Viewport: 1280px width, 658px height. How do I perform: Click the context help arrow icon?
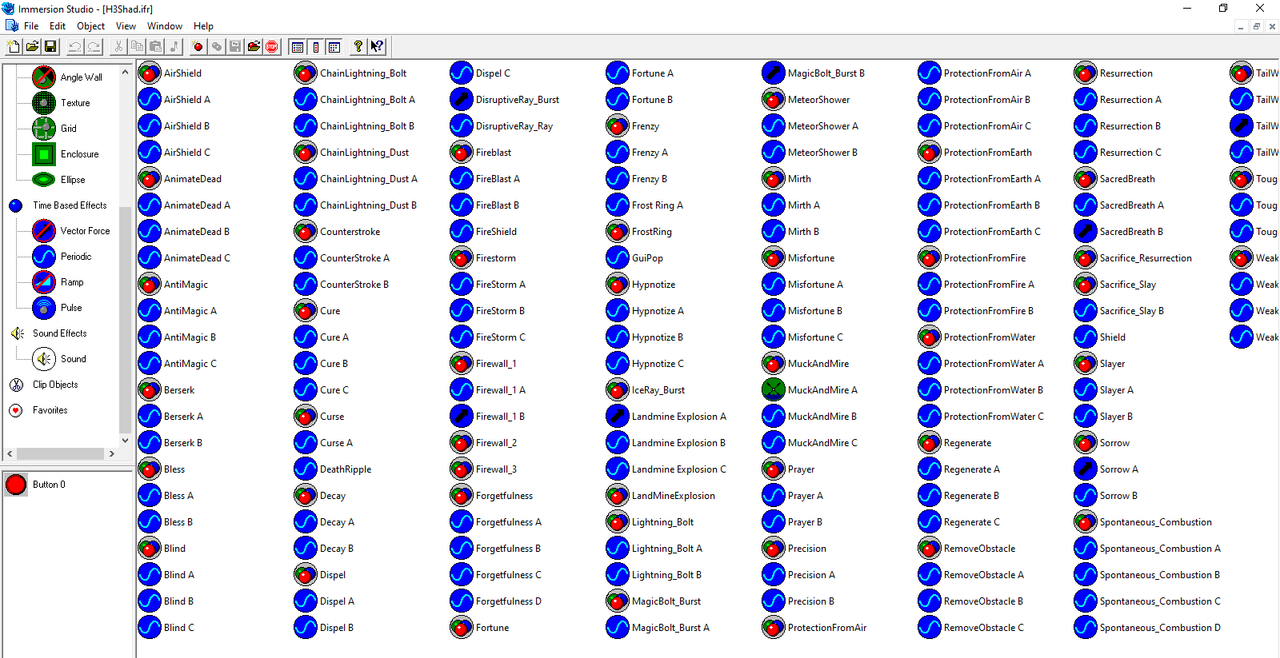tap(377, 46)
